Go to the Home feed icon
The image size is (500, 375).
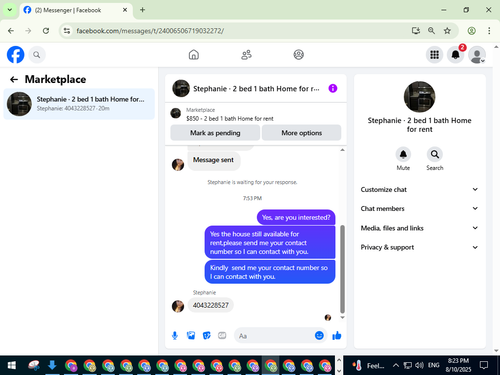(x=194, y=55)
